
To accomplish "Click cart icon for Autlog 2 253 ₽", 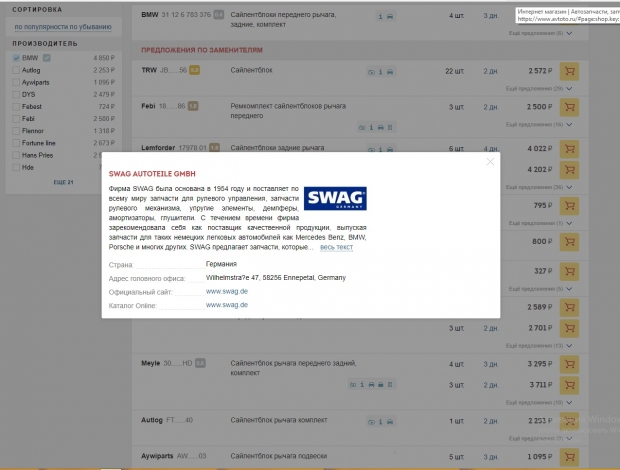I will pyautogui.click(x=569, y=421).
